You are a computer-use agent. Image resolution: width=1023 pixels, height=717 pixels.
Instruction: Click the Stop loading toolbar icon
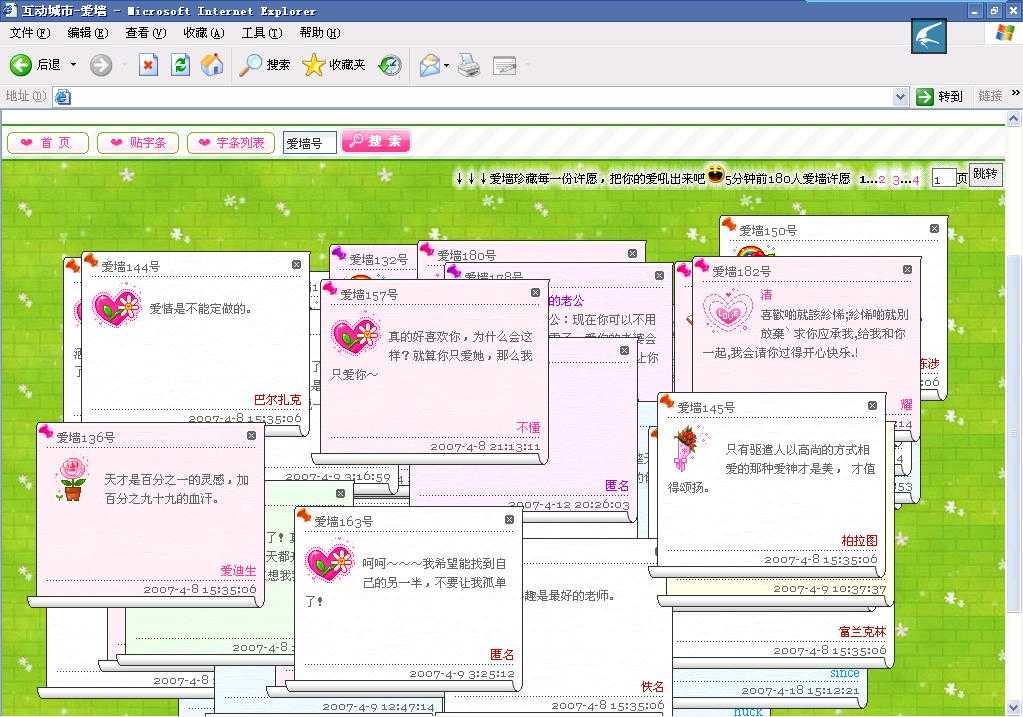point(148,65)
